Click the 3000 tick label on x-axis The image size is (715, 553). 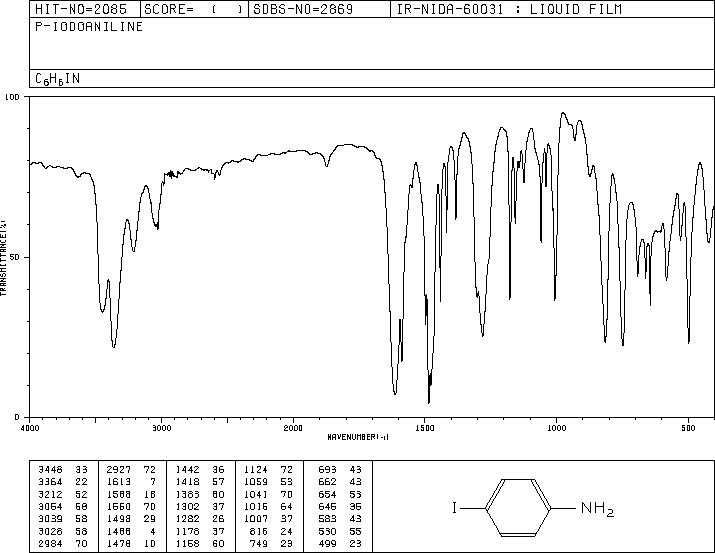tap(161, 428)
